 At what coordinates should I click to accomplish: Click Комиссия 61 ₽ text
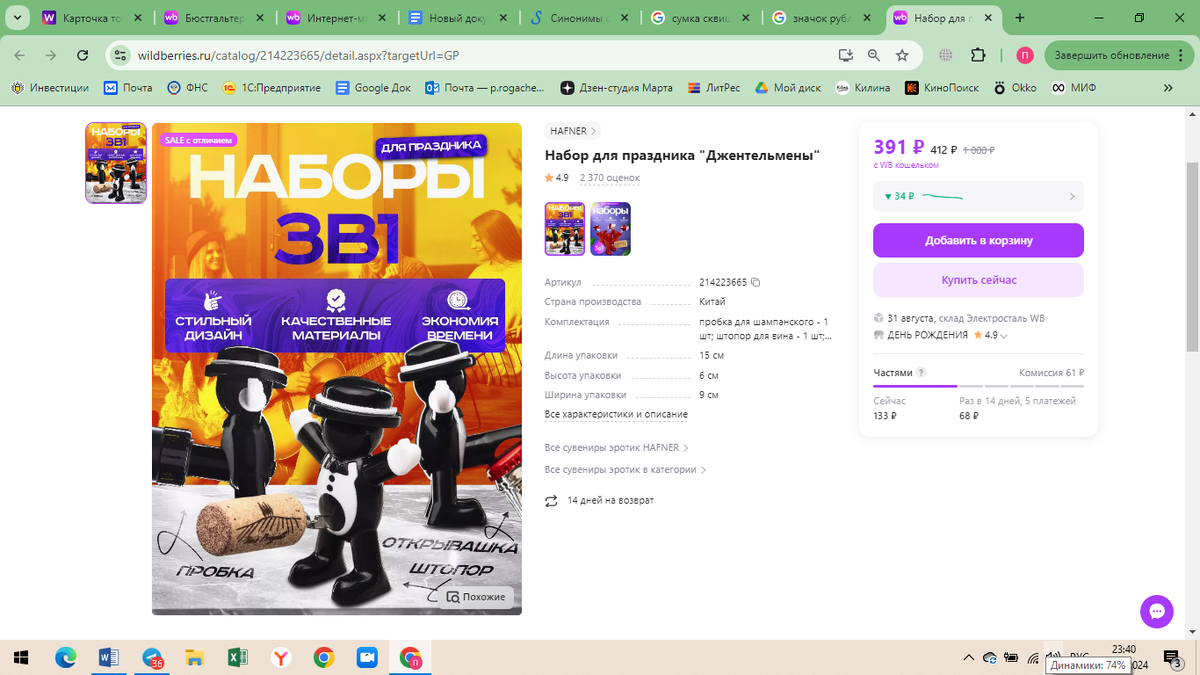[1051, 373]
